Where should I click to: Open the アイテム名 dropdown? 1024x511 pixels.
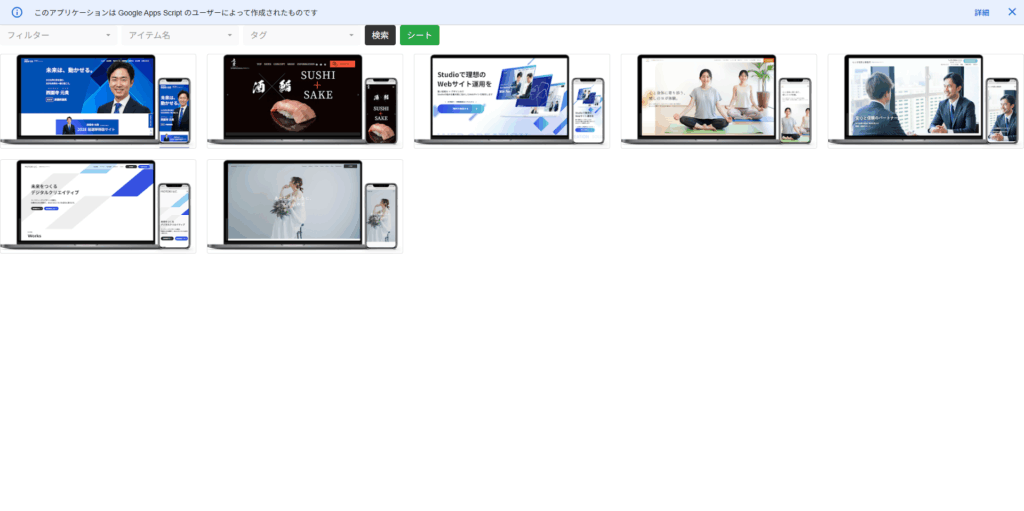coord(180,35)
